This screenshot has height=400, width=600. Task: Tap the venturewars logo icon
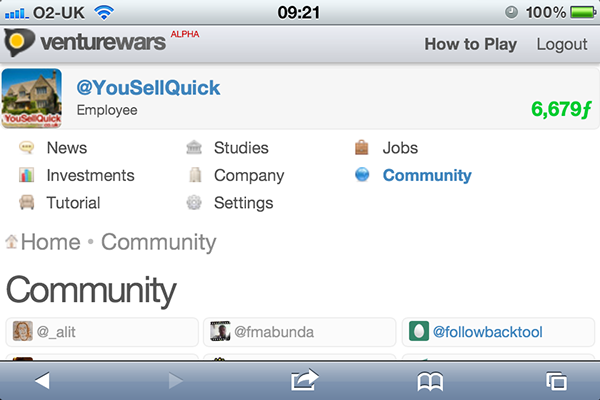pyautogui.click(x=19, y=42)
